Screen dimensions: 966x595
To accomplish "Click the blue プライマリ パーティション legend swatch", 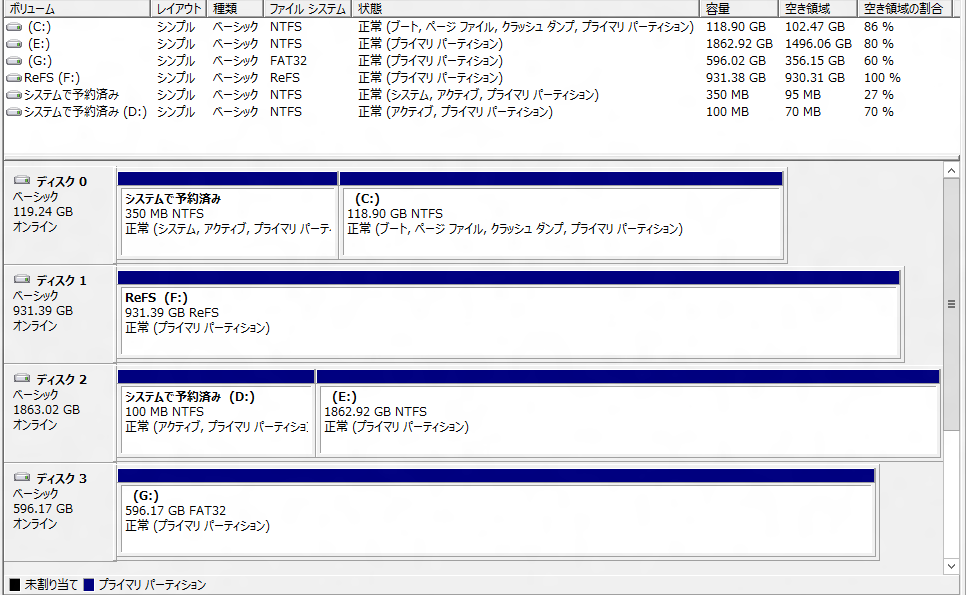I will [x=89, y=585].
